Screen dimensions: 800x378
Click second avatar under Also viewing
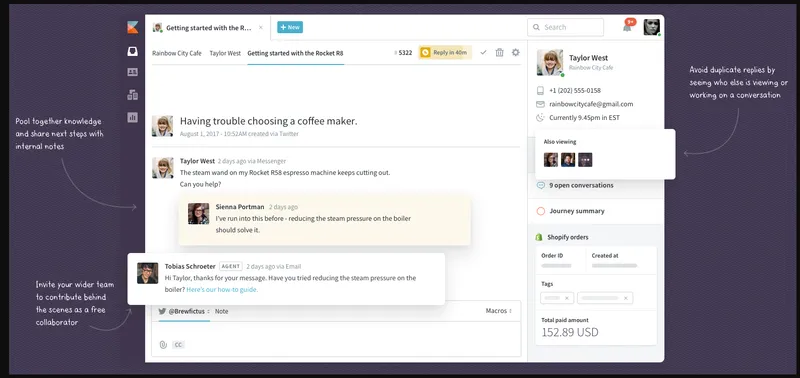coord(568,160)
